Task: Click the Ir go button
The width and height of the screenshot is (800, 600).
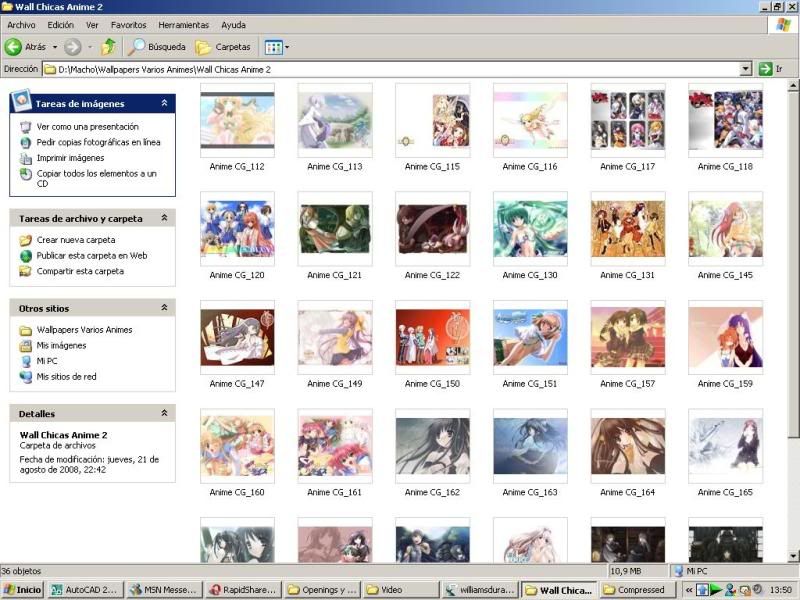Action: tap(770, 68)
